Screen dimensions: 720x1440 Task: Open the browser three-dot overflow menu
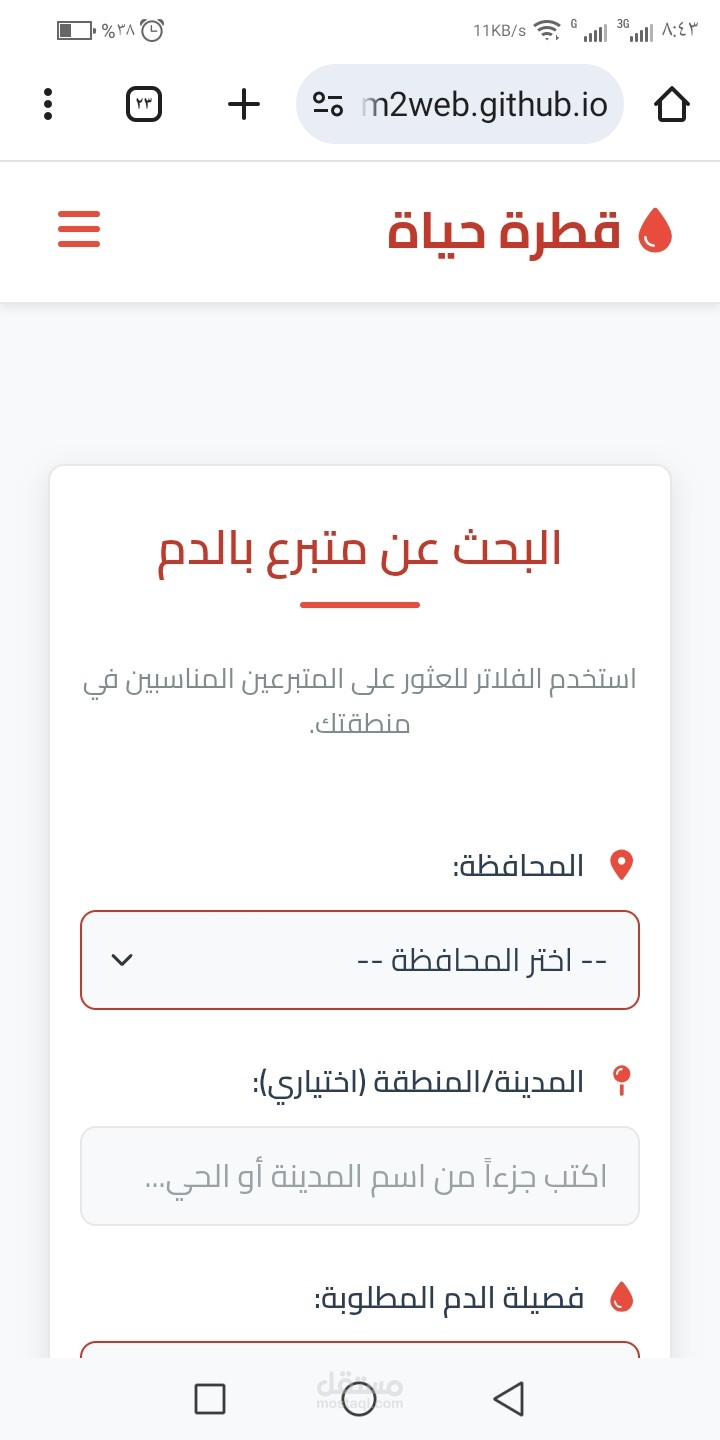coord(48,105)
